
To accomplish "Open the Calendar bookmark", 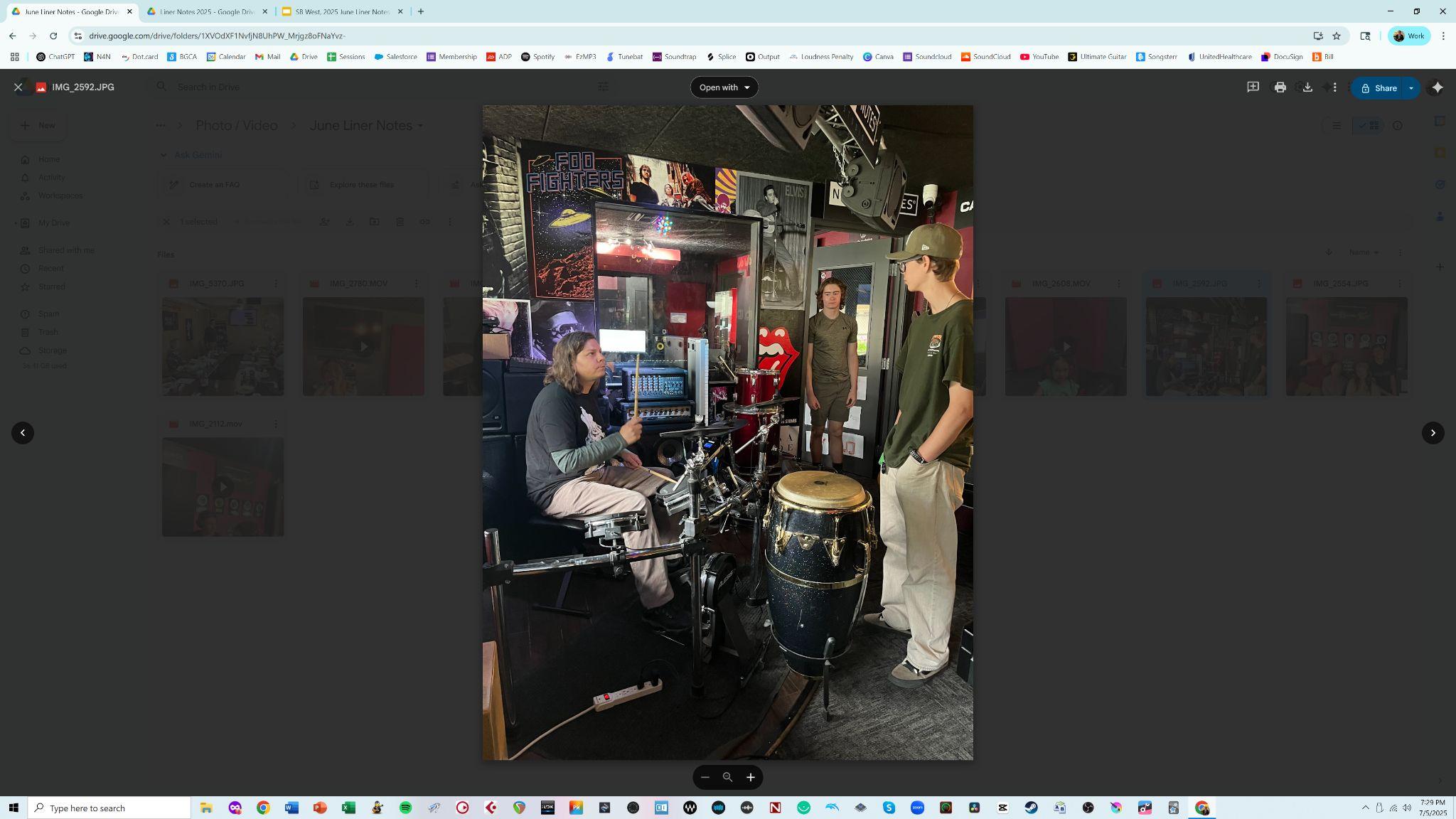I will 226,57.
